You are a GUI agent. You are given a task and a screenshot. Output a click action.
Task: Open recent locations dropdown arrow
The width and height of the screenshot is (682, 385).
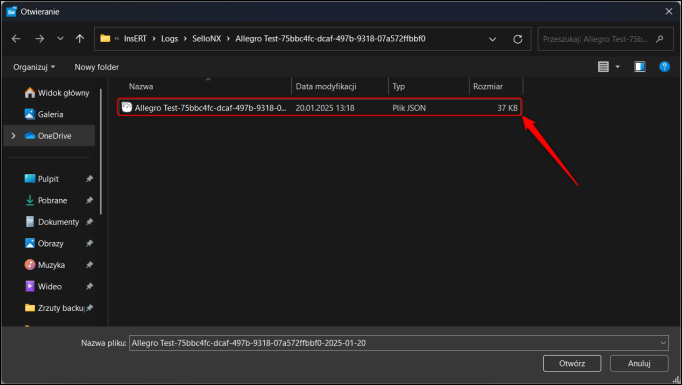pos(60,39)
